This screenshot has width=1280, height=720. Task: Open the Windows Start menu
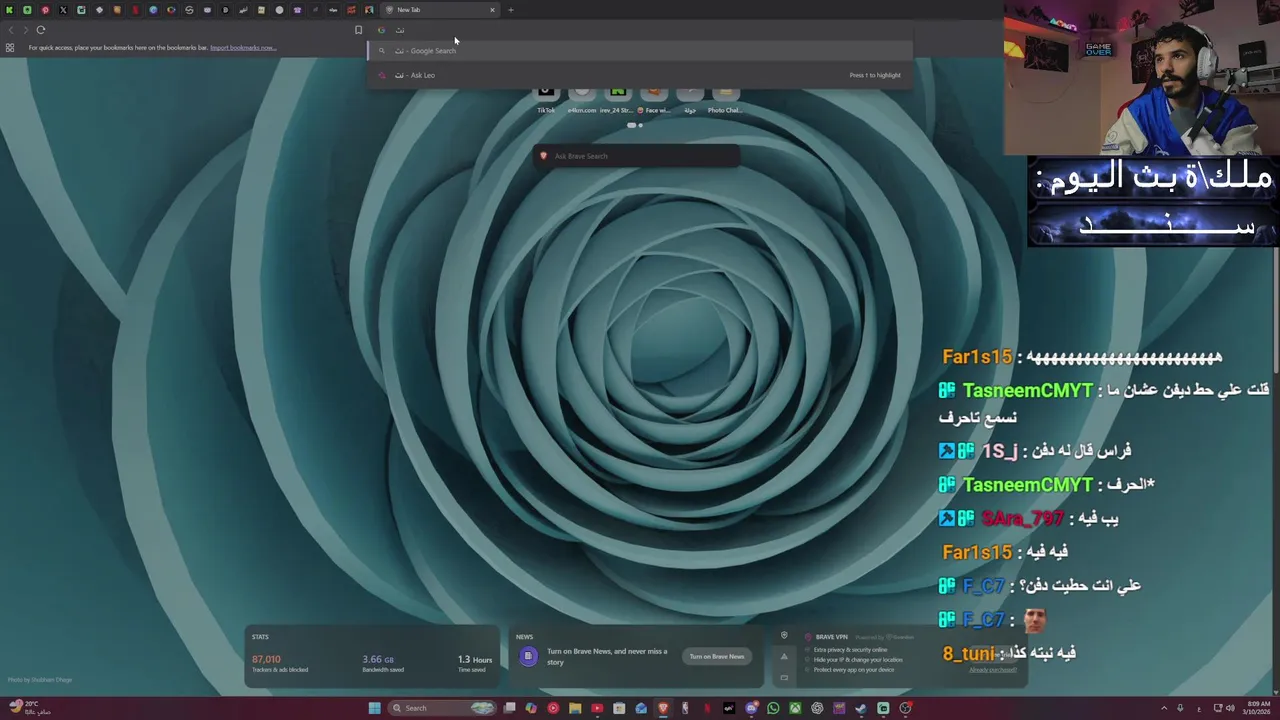tap(374, 708)
